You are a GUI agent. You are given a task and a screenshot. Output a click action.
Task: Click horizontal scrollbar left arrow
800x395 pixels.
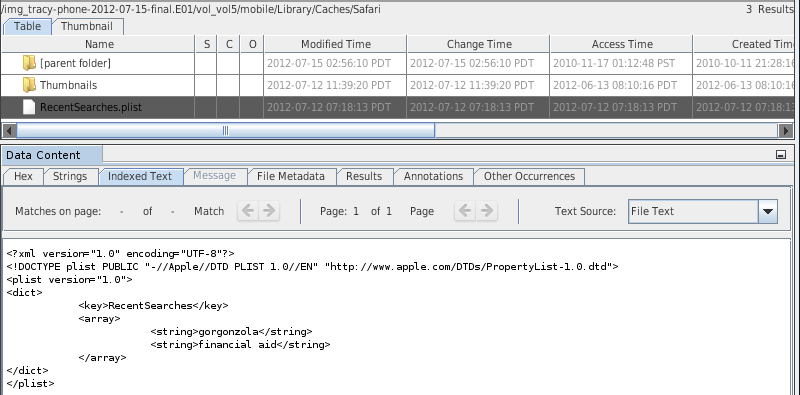point(9,131)
